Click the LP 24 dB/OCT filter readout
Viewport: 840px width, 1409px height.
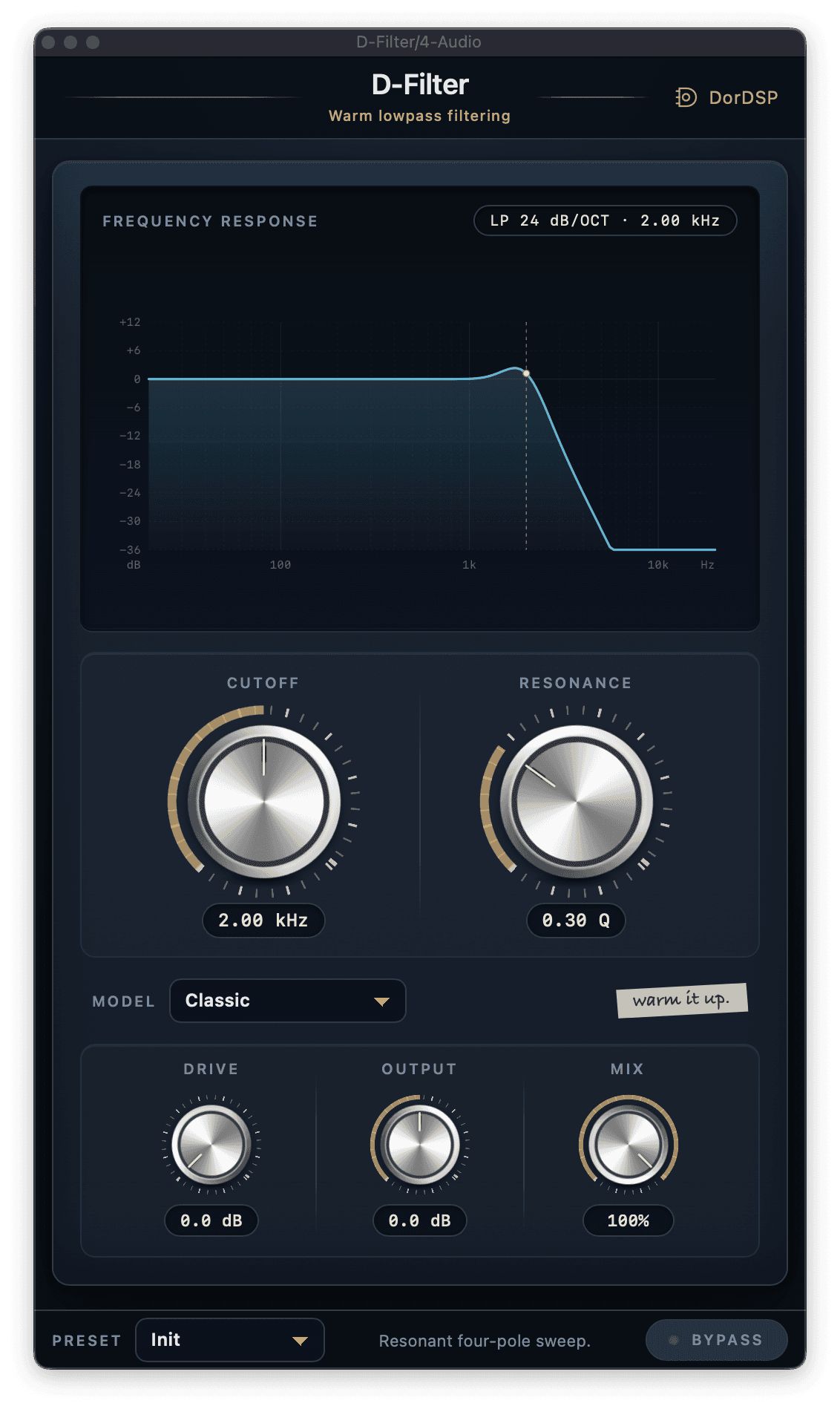[606, 220]
